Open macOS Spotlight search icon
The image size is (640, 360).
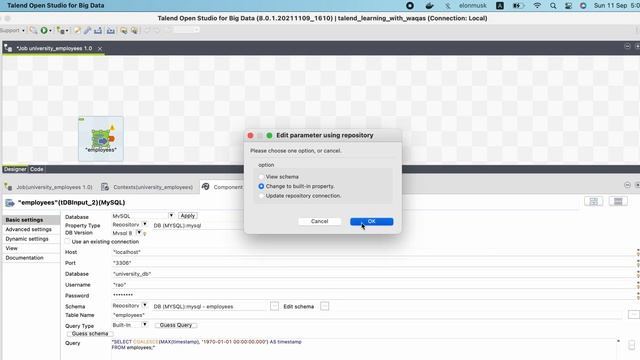(553, 5)
